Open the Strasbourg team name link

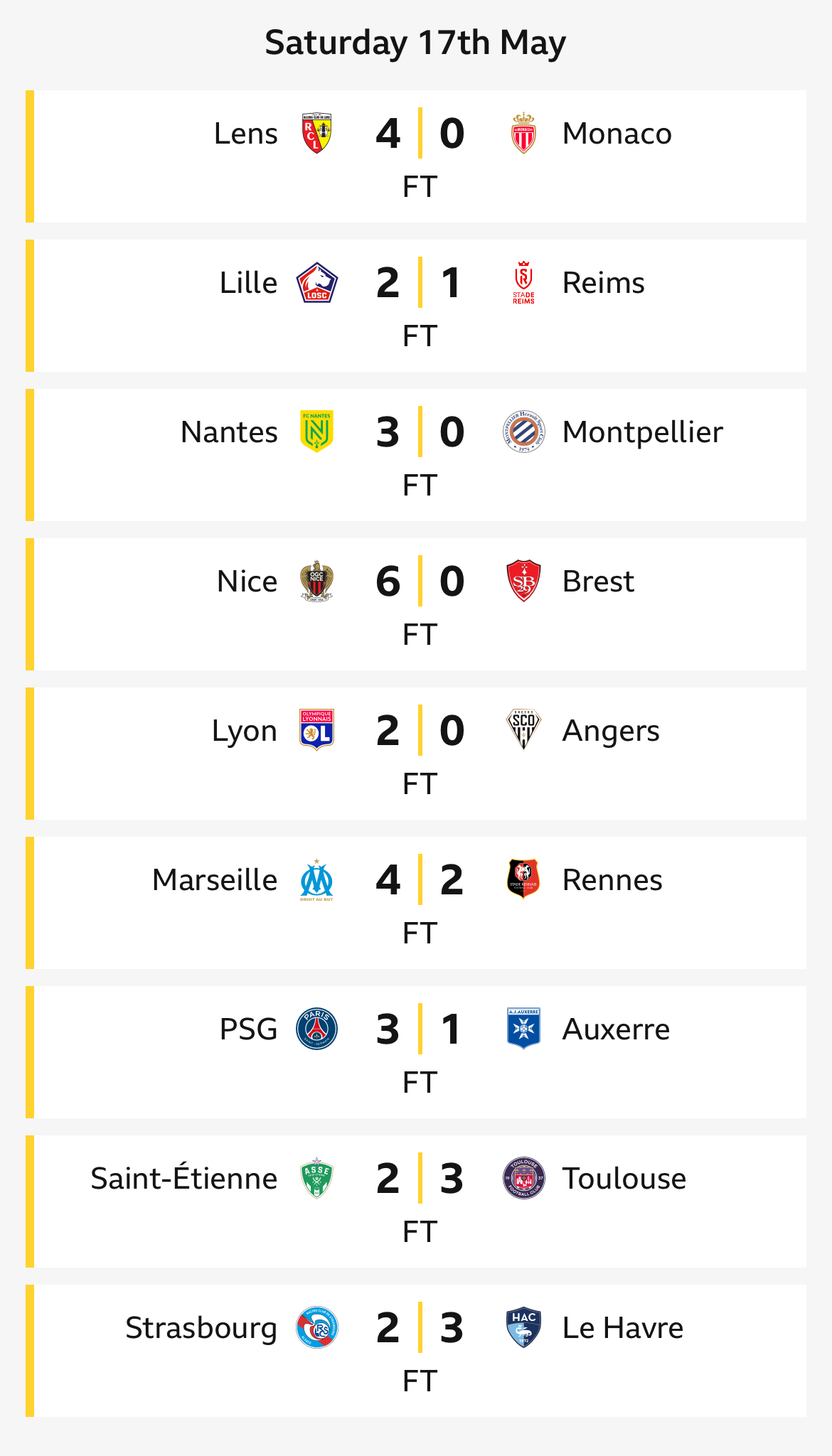(201, 1328)
